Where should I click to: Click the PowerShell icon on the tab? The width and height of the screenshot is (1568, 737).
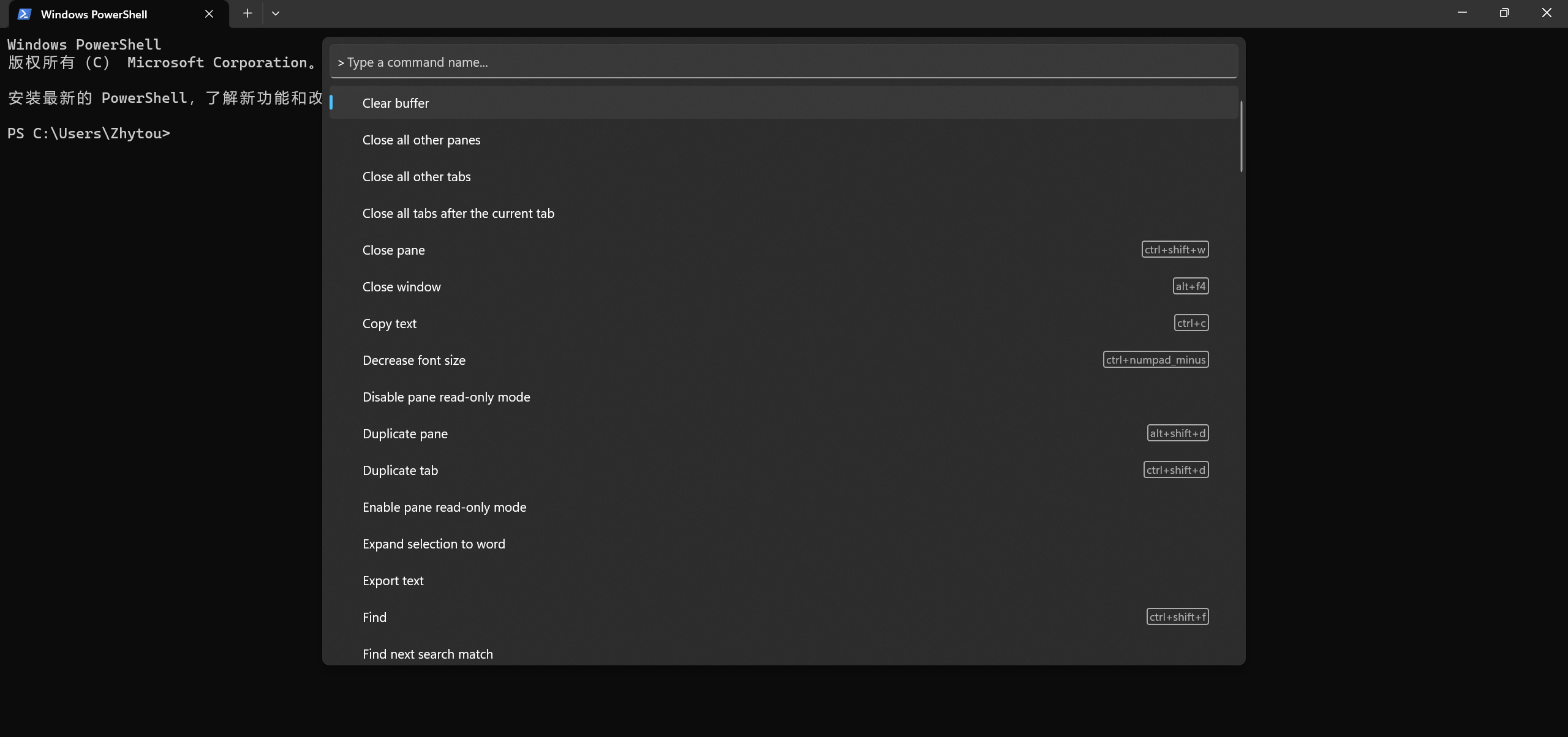24,14
